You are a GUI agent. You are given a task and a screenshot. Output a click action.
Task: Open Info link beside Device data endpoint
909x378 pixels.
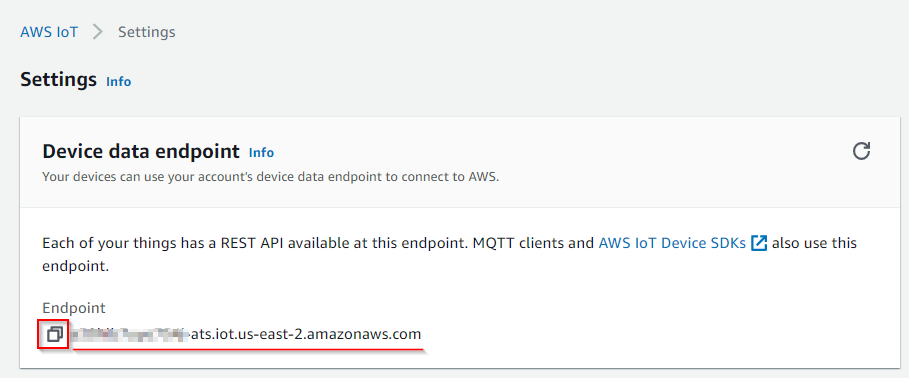[x=261, y=152]
